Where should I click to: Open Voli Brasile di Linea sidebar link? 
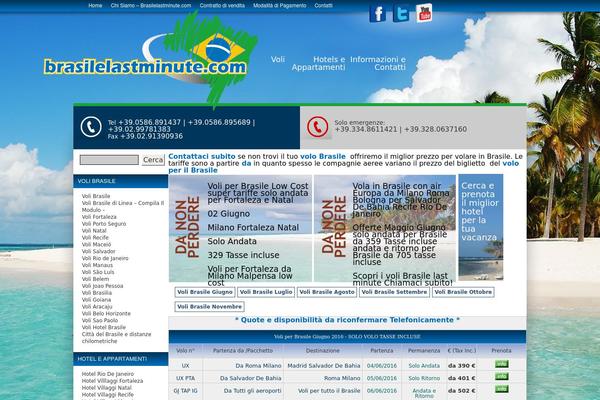122,206
